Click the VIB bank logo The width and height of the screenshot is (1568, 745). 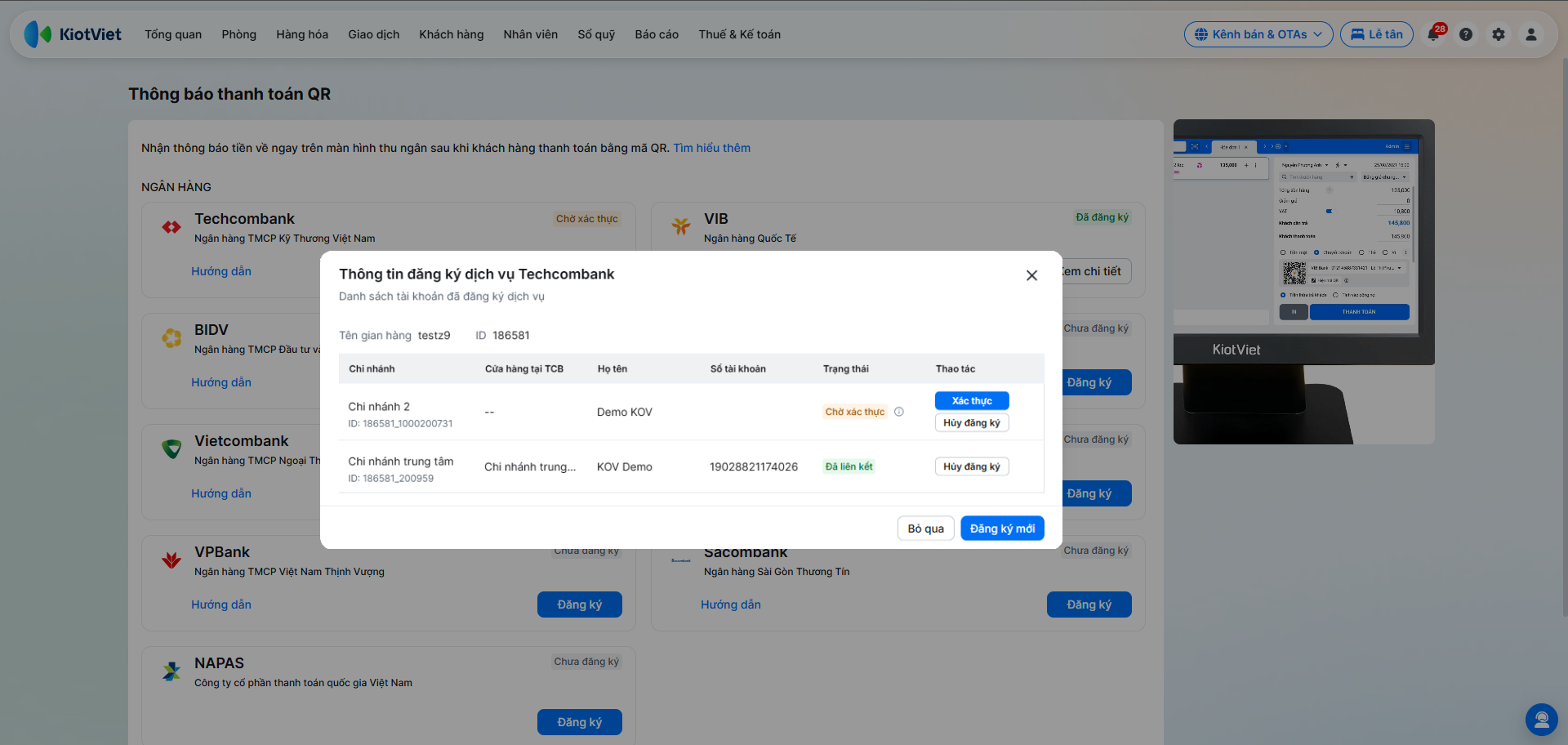[681, 226]
